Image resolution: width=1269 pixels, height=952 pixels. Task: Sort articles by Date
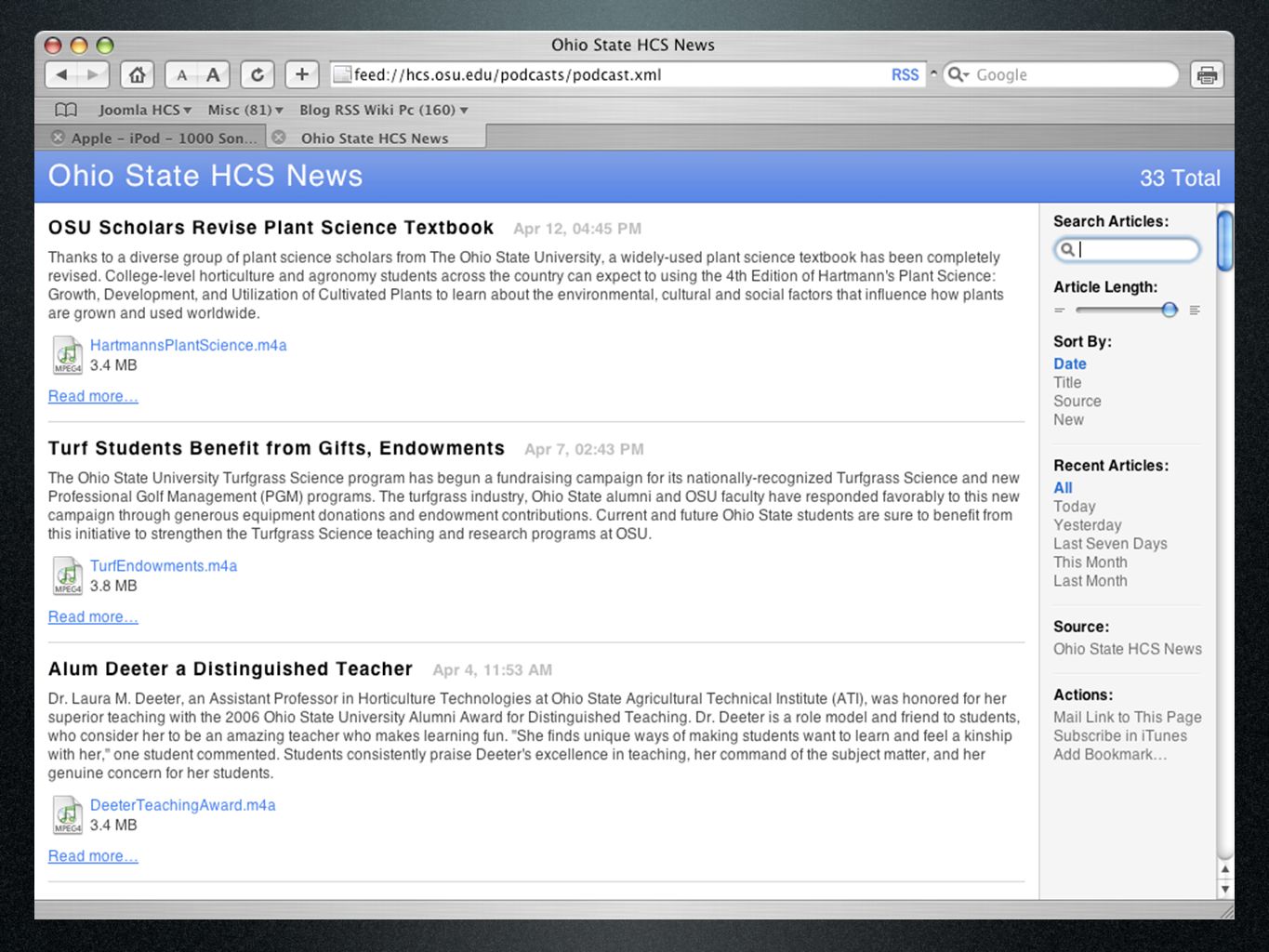[x=1070, y=364]
